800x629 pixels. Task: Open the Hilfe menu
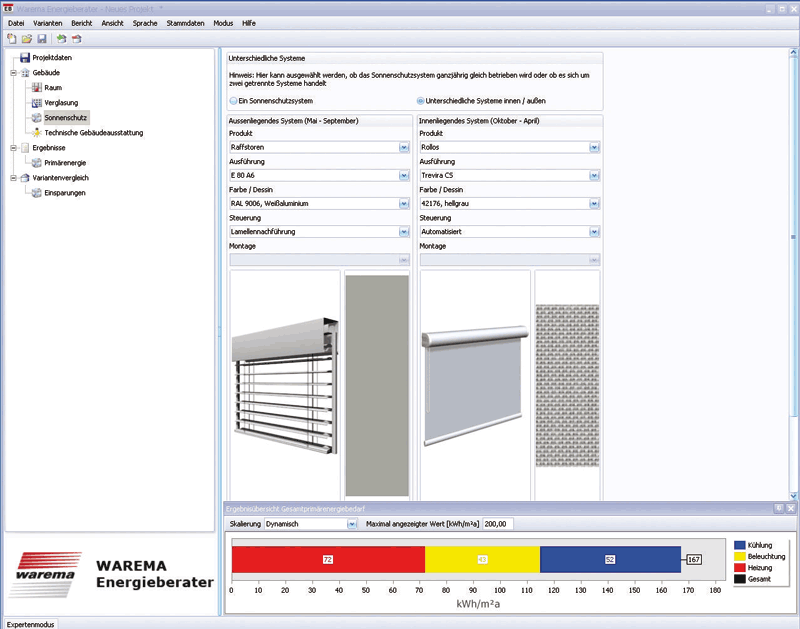coord(249,23)
